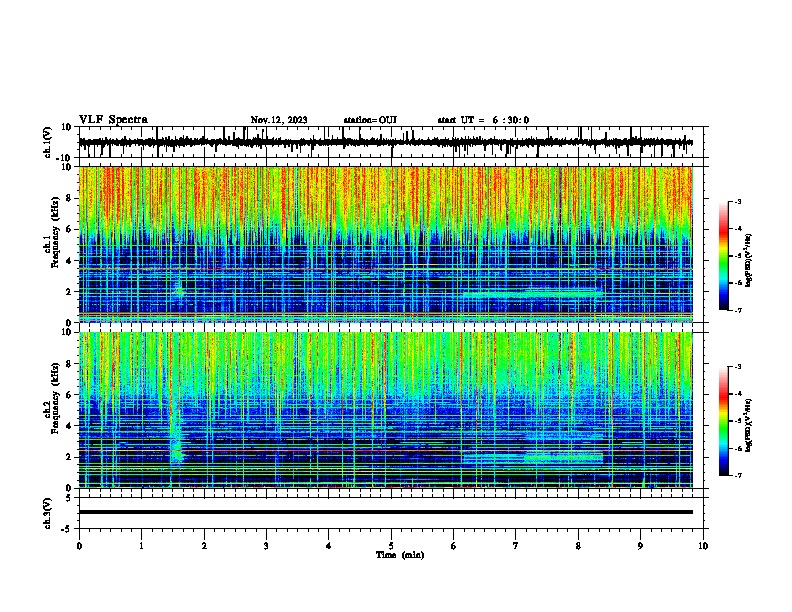Select the date text "Nov.12, 2023"
Screen dimensions: 792x612
[279, 120]
